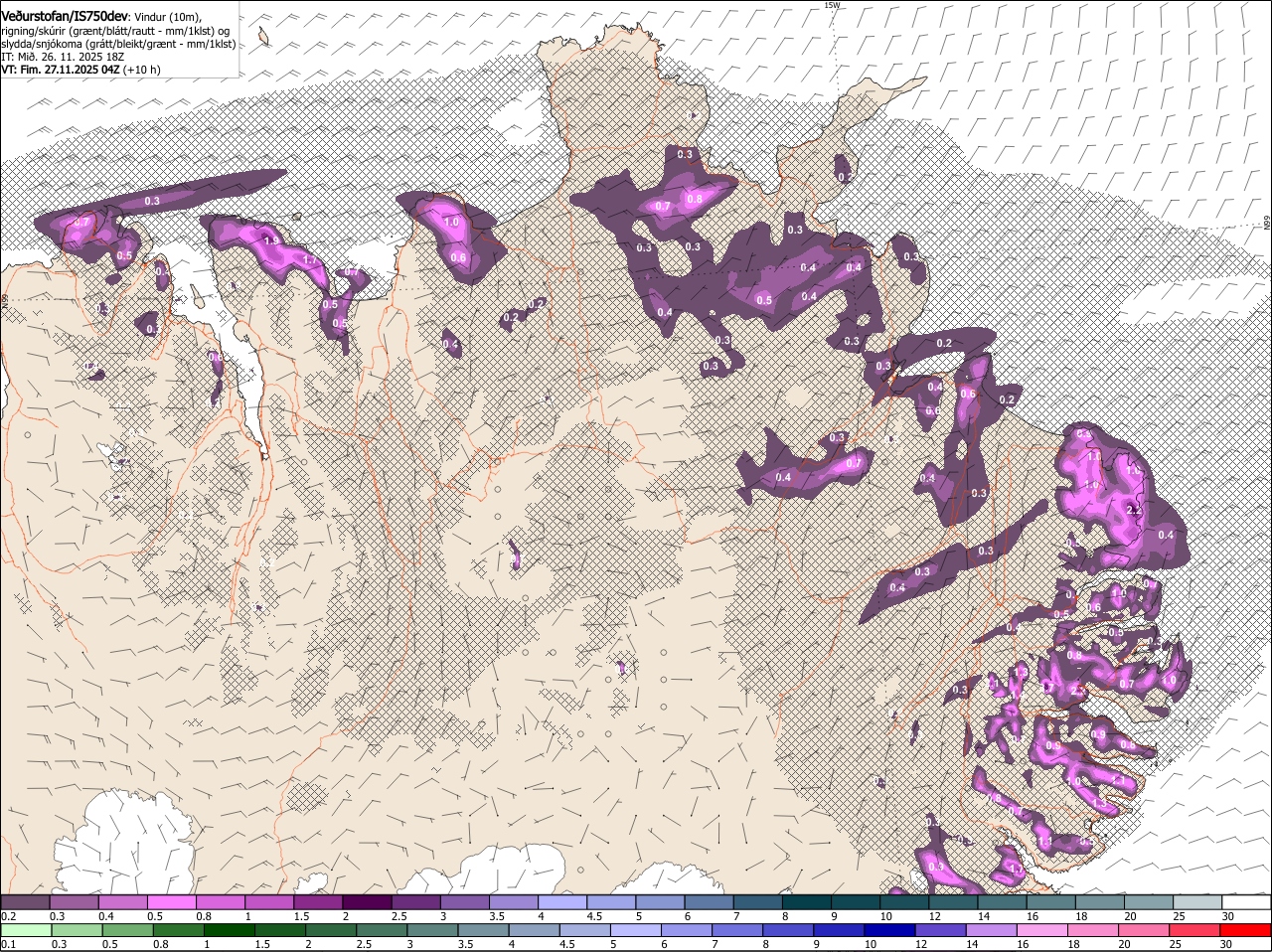Click lavender lower swatch between 14 and 16
Viewport: 1272px width, 952px height.
(990, 930)
